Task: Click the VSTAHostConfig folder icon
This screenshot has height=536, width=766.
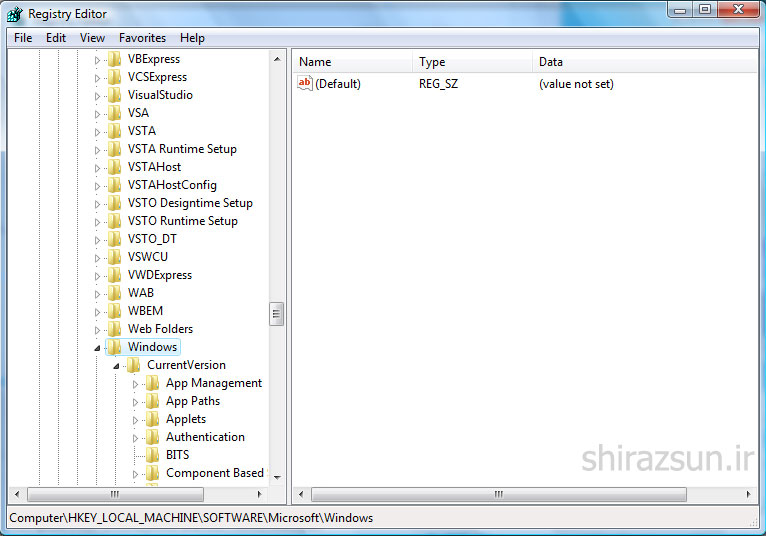Action: tap(115, 185)
